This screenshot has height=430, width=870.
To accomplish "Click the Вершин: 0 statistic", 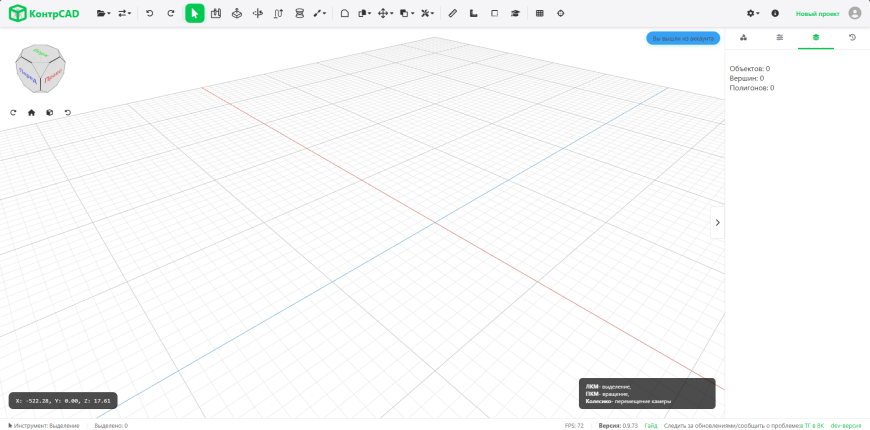I will (747, 78).
